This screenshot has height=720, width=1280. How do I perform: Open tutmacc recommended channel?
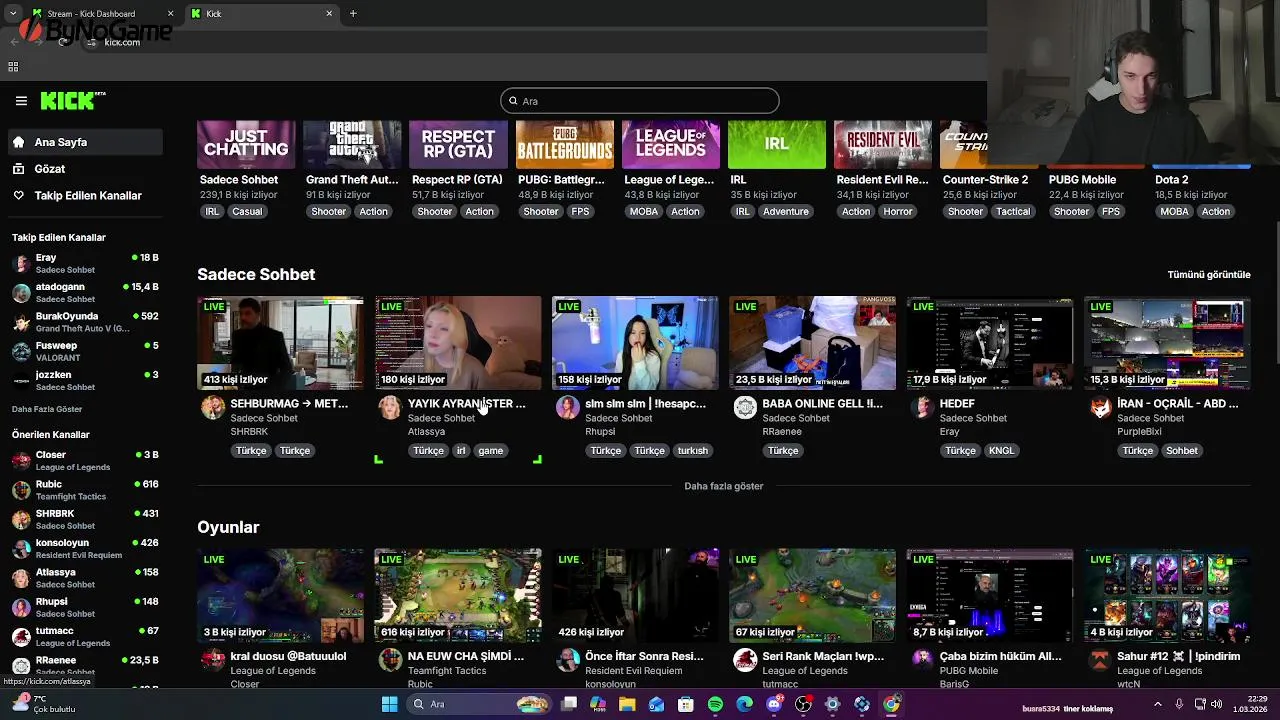(85, 637)
